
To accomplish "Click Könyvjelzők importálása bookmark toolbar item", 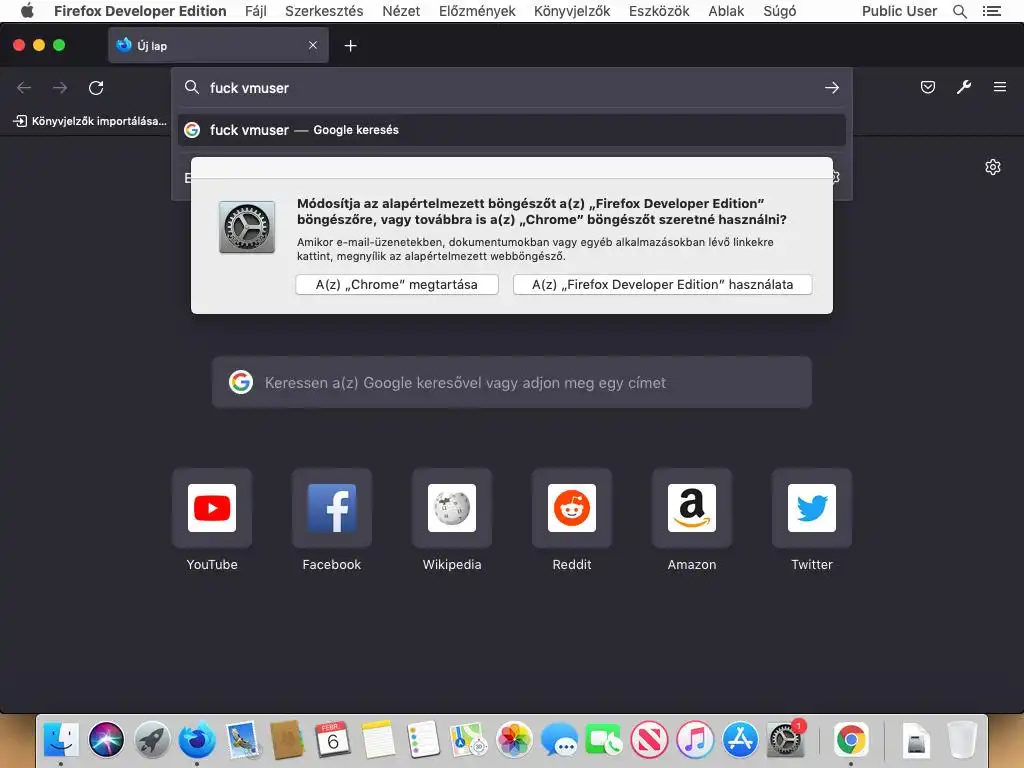I will (x=91, y=121).
